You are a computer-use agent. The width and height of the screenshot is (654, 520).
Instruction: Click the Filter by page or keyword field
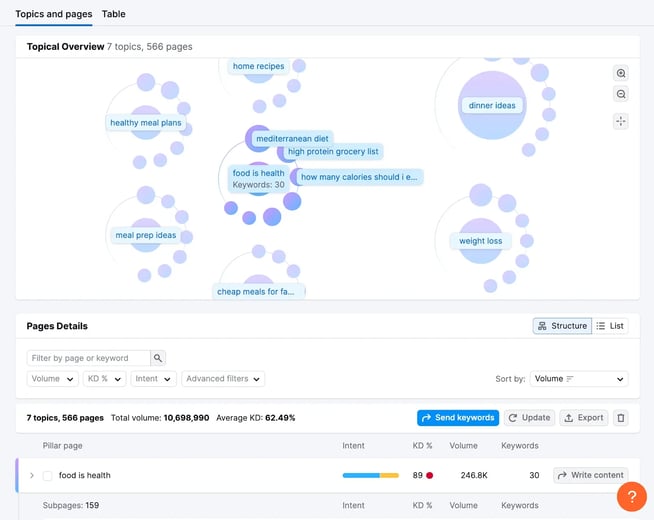click(88, 358)
